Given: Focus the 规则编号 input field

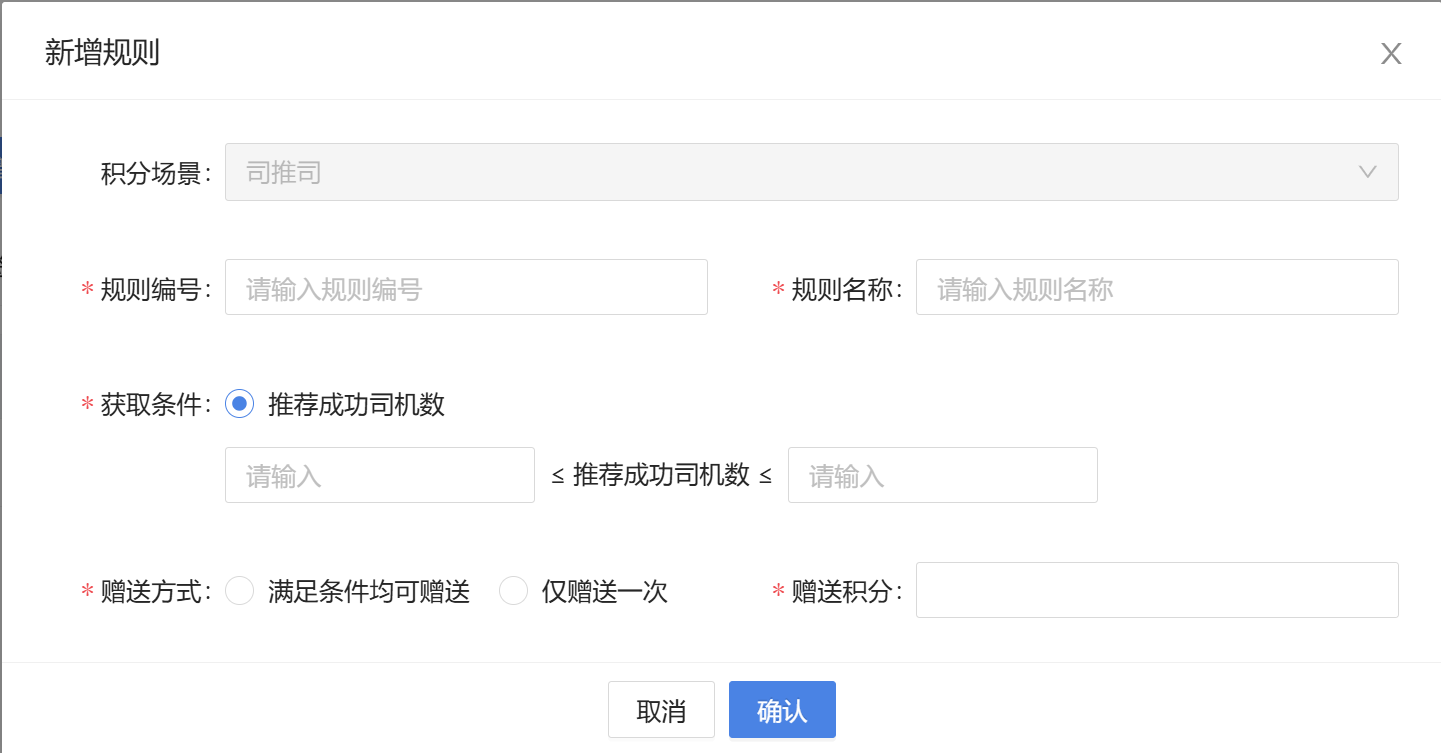Looking at the screenshot, I should 466,288.
